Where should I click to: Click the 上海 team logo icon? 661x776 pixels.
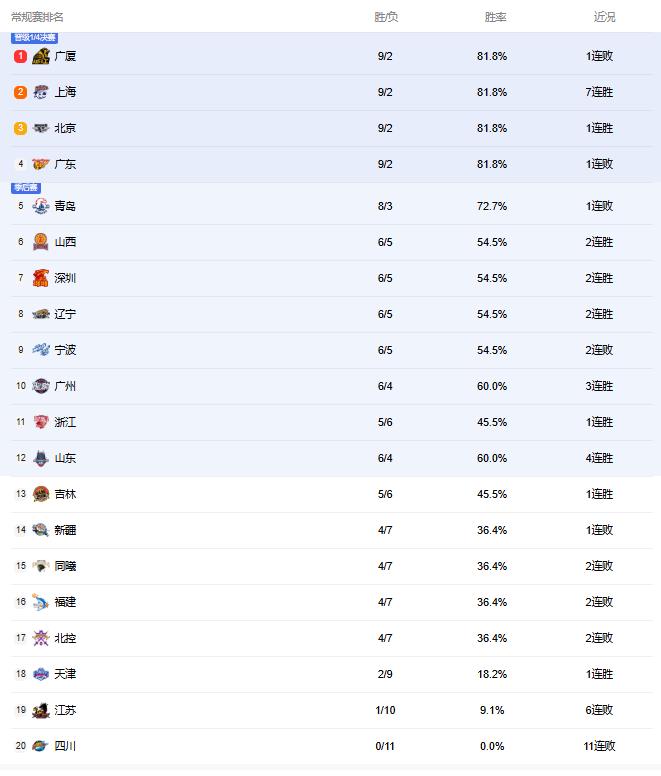(41, 93)
